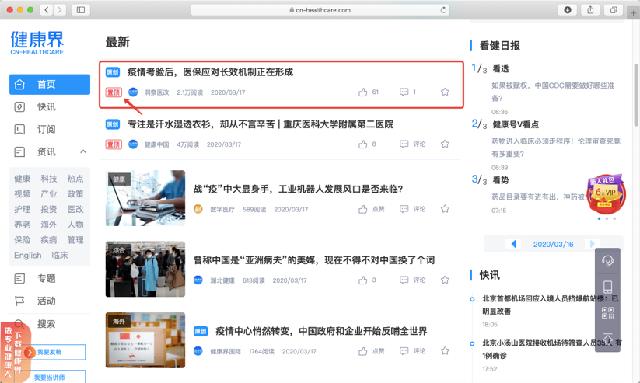Select the 医改 category link
The image size is (640, 383).
tap(75, 209)
